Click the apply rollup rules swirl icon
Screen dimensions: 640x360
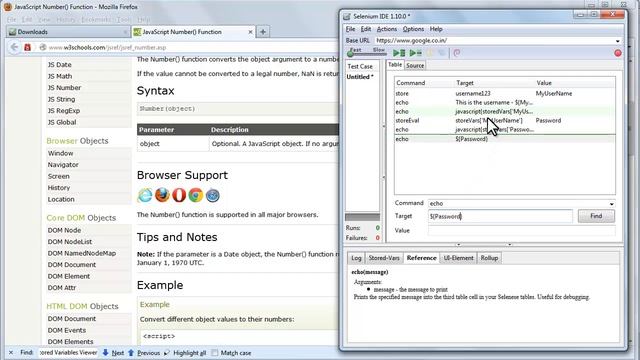pos(457,53)
